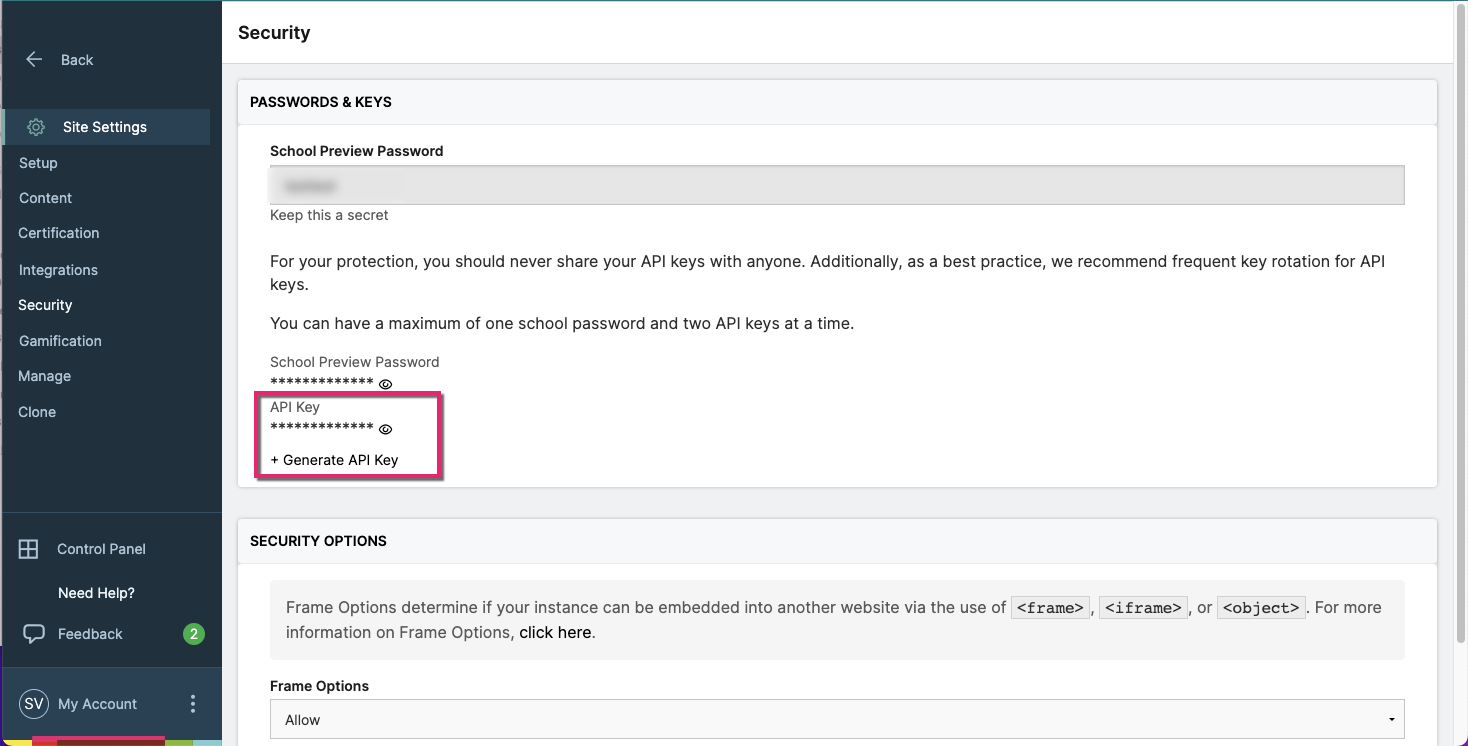Click the Feedback speech bubble icon

pos(34,634)
